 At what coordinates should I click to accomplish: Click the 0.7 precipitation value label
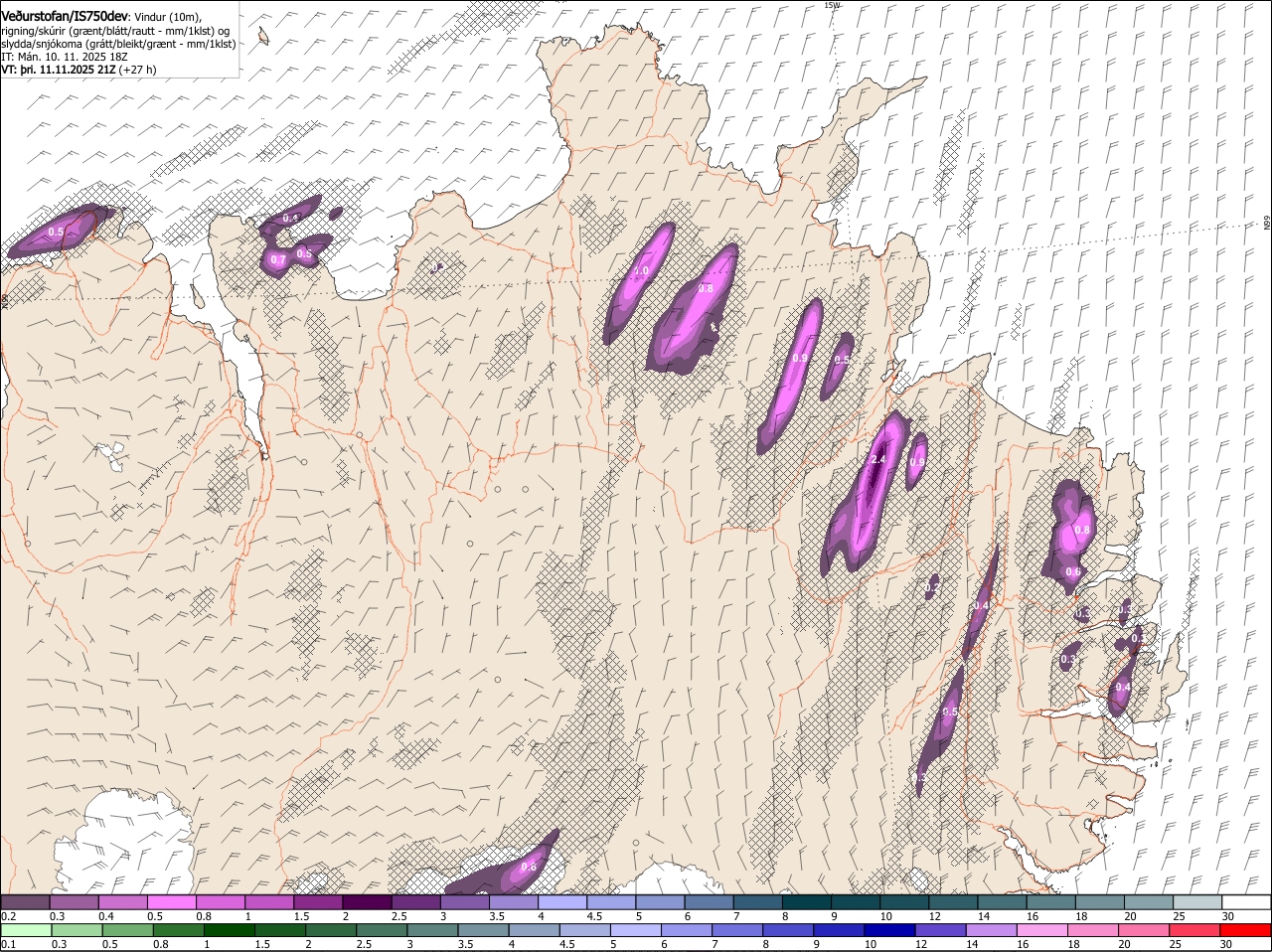pos(278,260)
